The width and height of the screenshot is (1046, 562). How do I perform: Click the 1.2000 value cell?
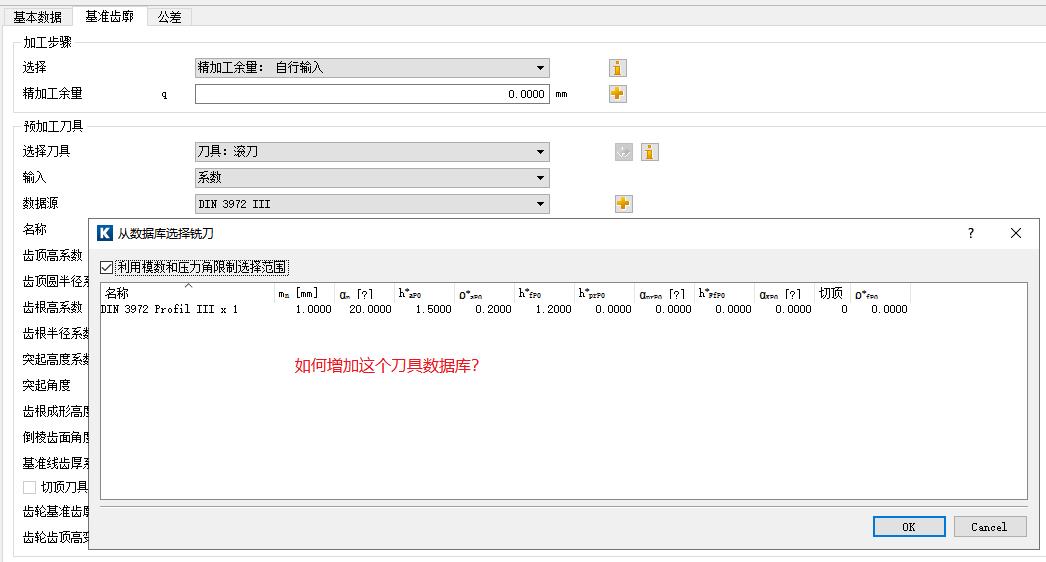coord(554,310)
